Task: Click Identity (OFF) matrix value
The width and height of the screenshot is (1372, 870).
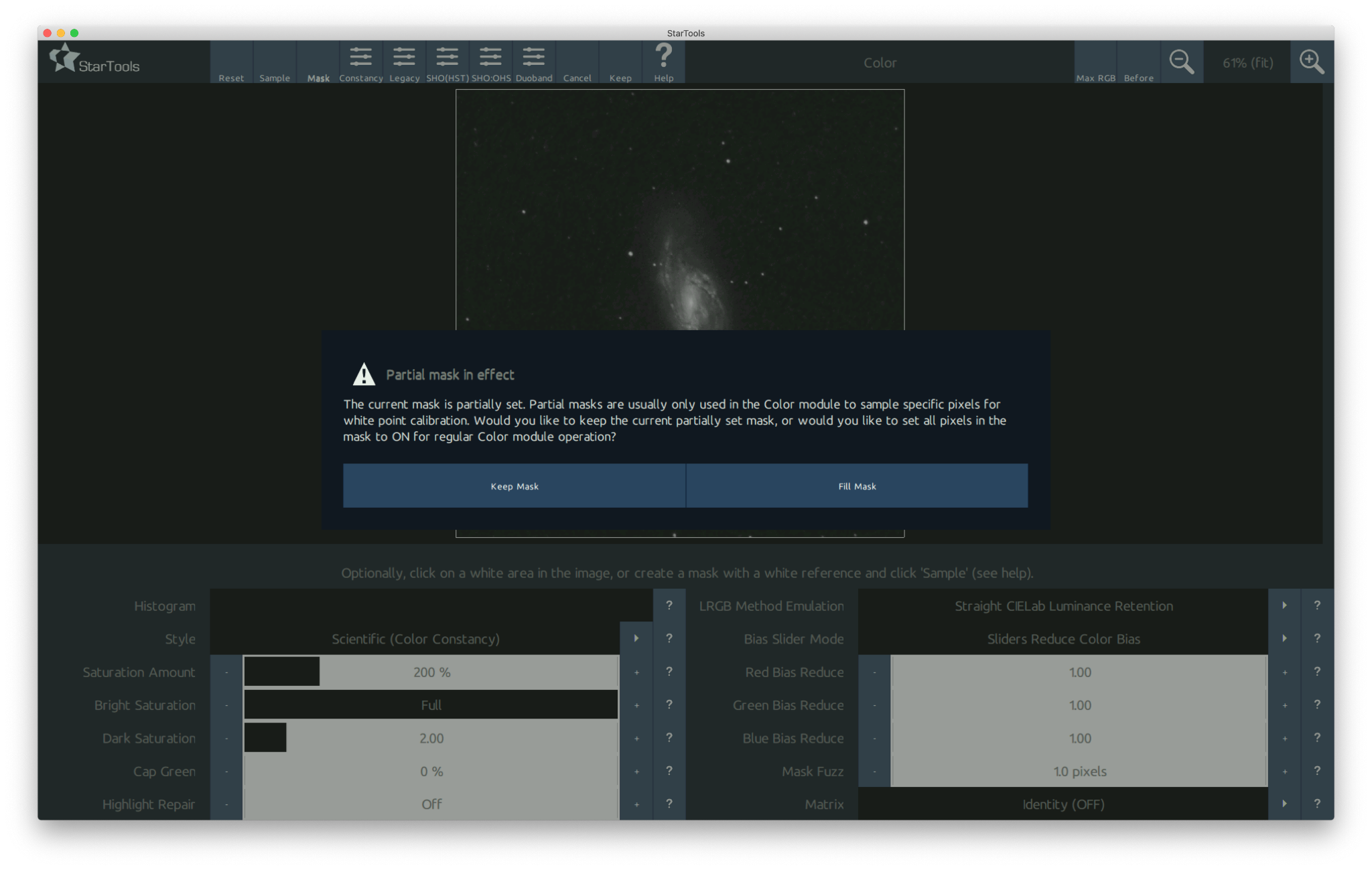Action: (x=1063, y=804)
